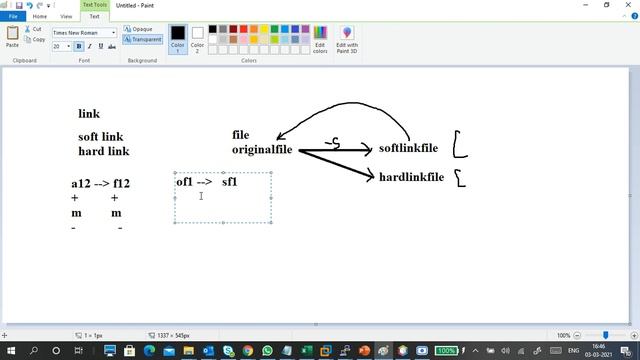Toggle Bold formatting

point(79,47)
